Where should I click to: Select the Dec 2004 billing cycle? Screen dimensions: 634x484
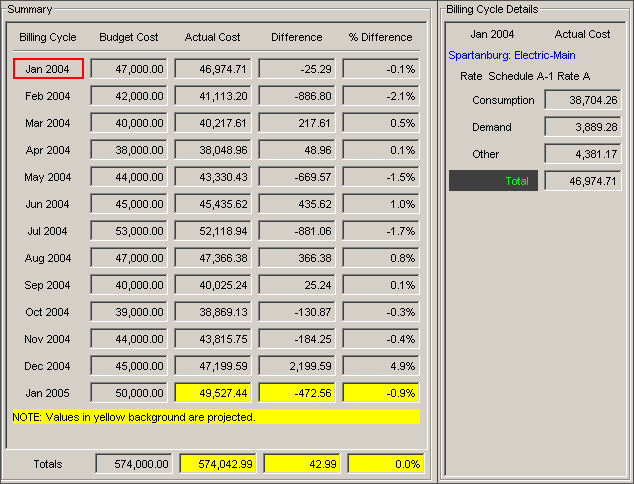click(48, 366)
